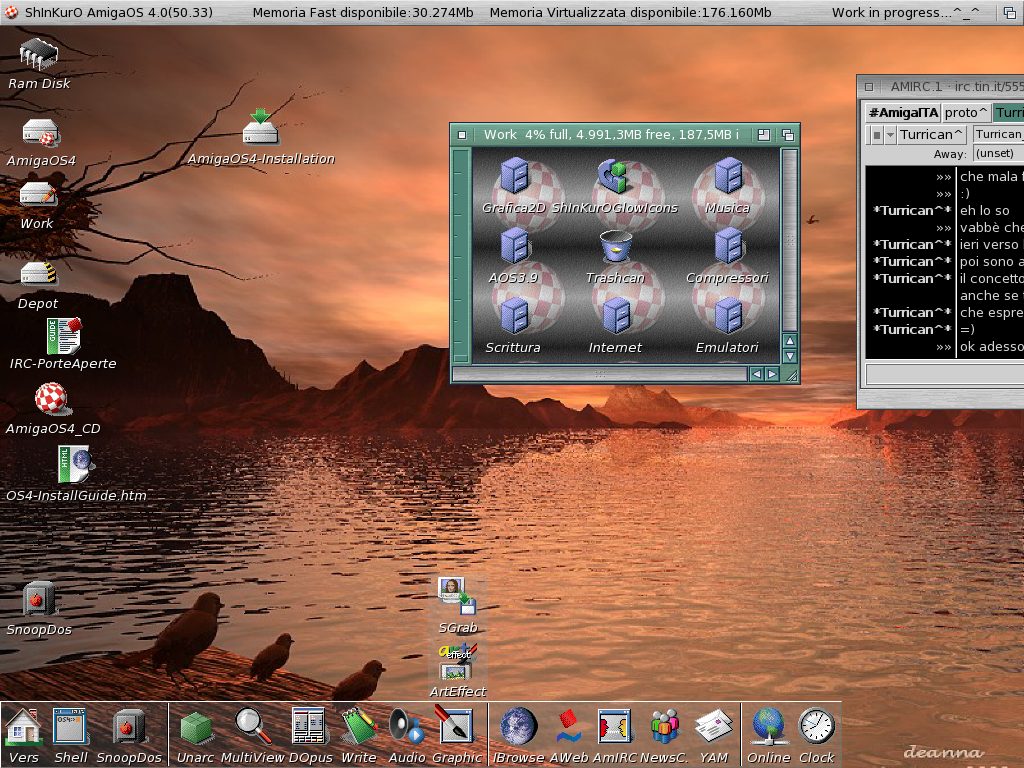Viewport: 1024px width, 768px height.
Task: Click the Work window vertical scrollbar
Action: [x=790, y=240]
